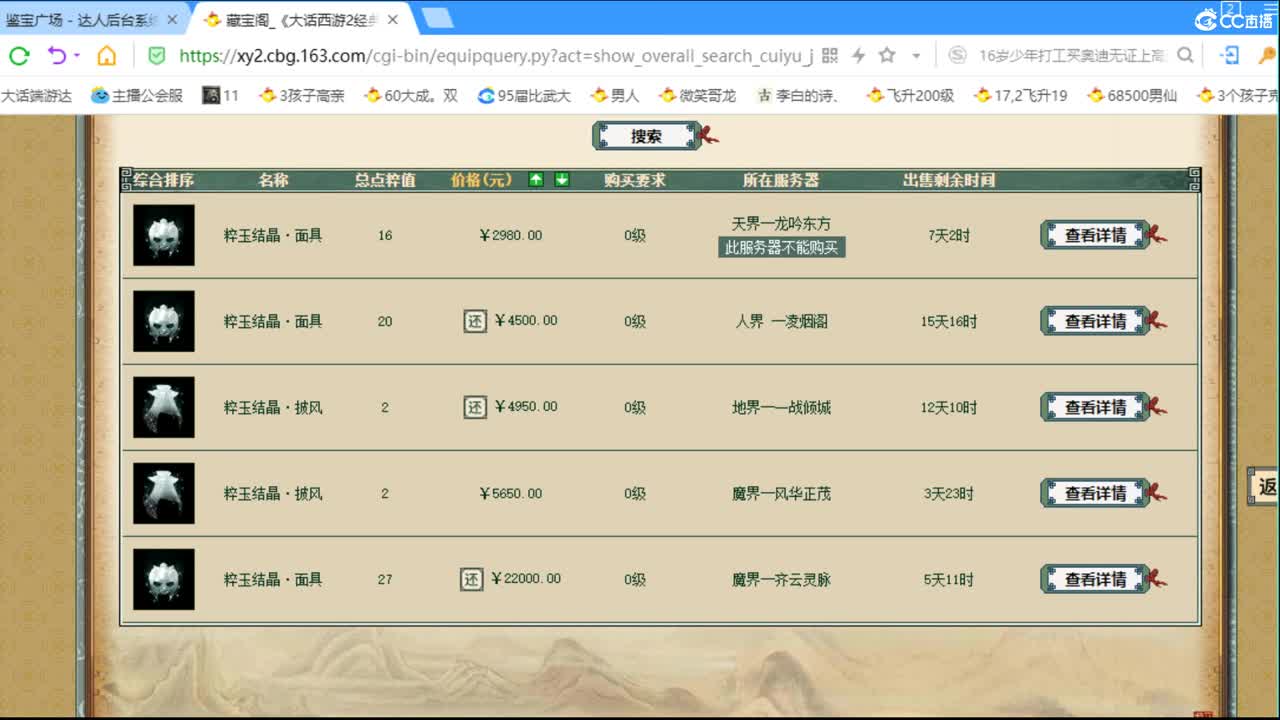
Task: Click 查看详情 for the 天界一龙吟东方 row
Action: tap(1095, 235)
